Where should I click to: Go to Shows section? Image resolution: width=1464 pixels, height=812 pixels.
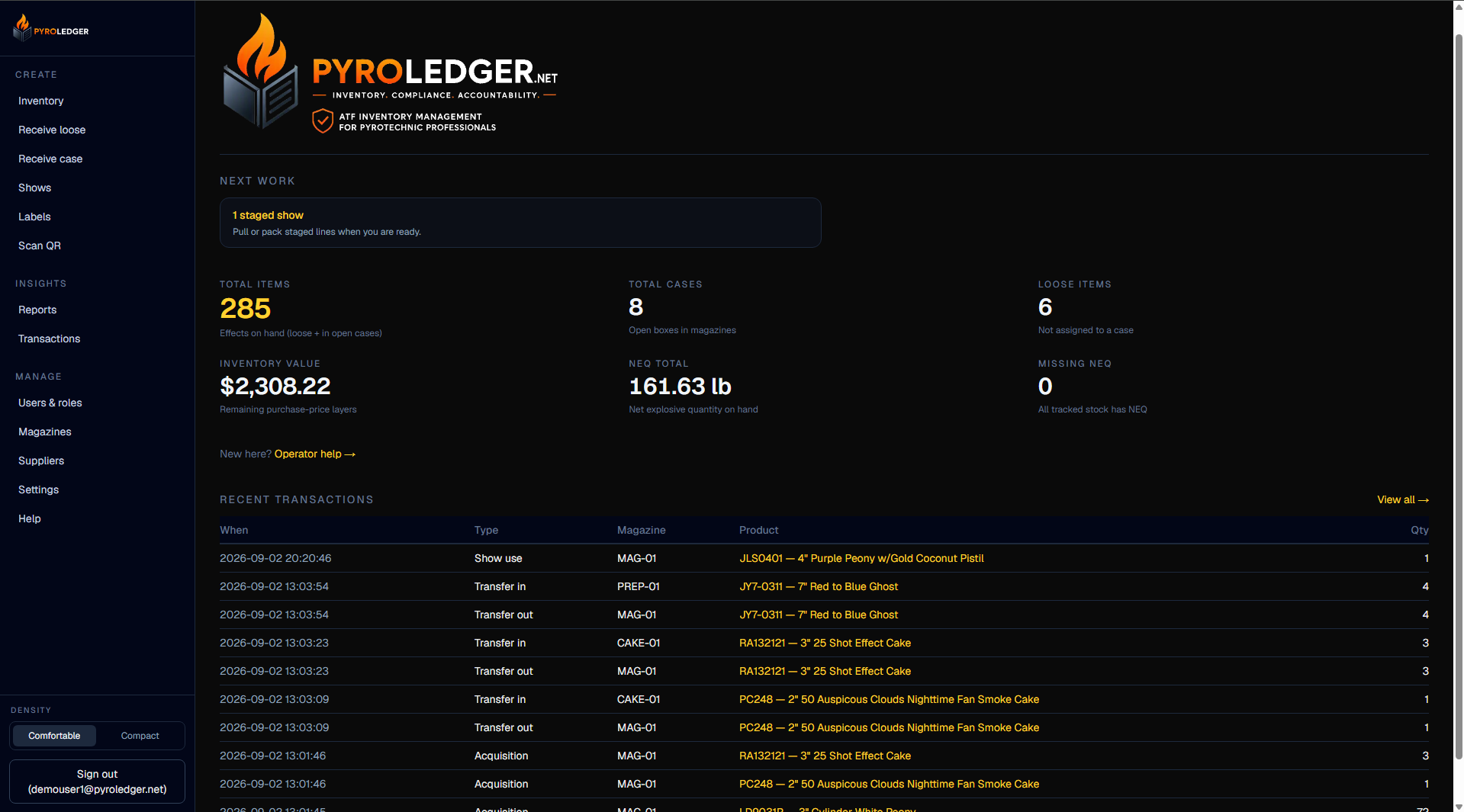click(34, 188)
